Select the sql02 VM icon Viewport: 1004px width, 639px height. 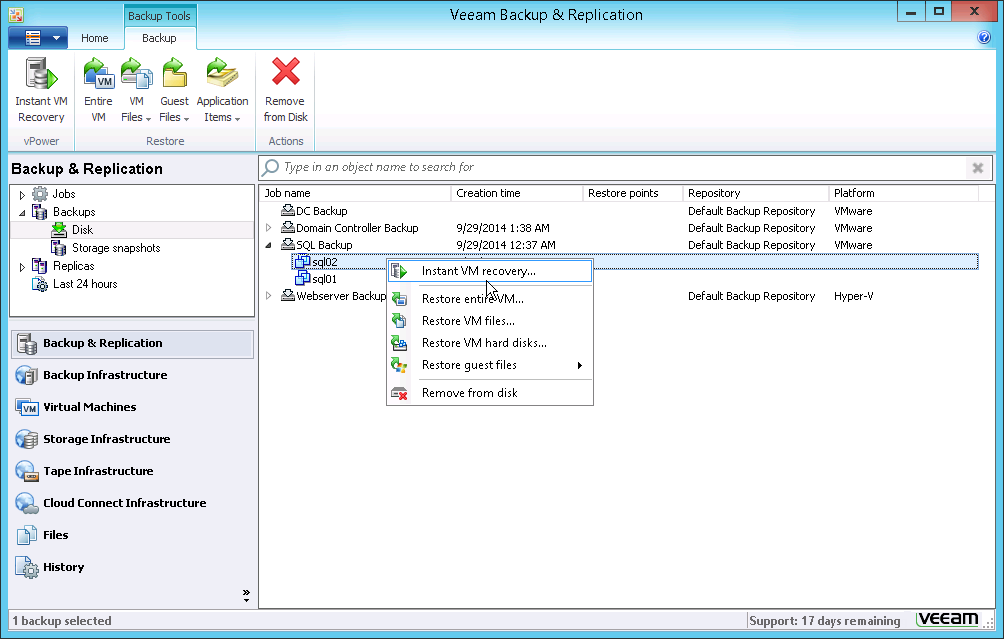[x=302, y=261]
